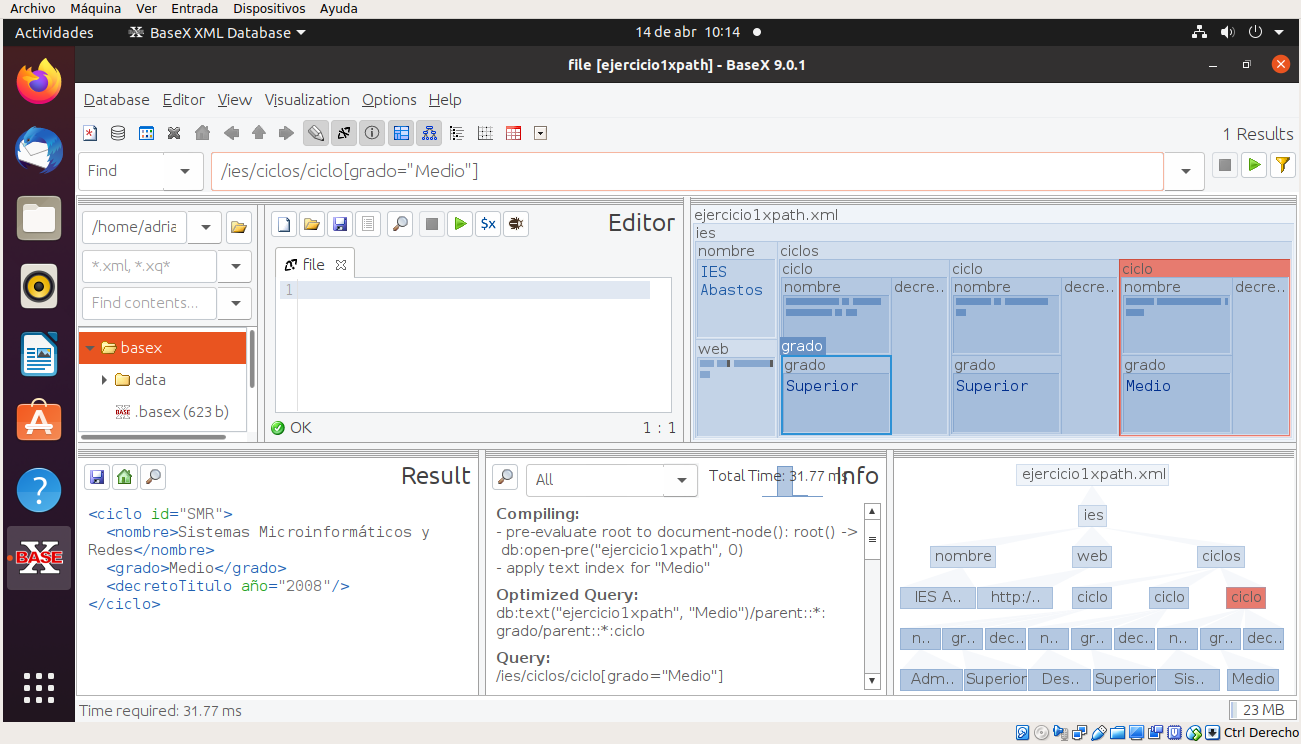Click the Open/Manage database icon

[x=118, y=133]
